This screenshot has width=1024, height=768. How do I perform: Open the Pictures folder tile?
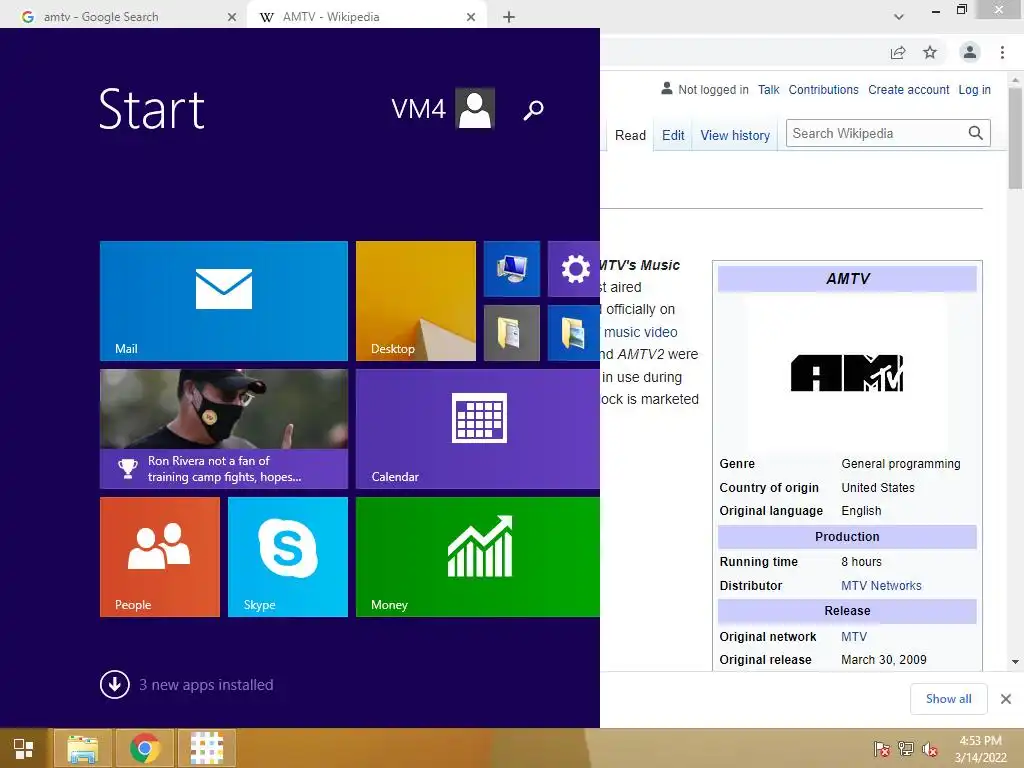click(x=574, y=332)
